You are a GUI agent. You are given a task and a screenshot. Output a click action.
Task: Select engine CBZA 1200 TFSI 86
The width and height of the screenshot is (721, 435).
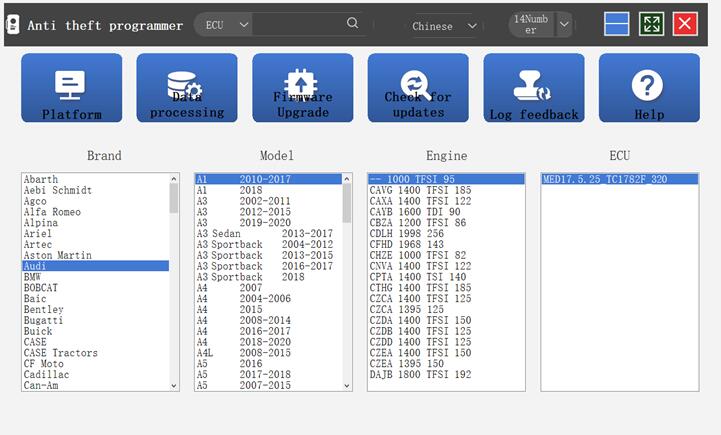[446, 223]
